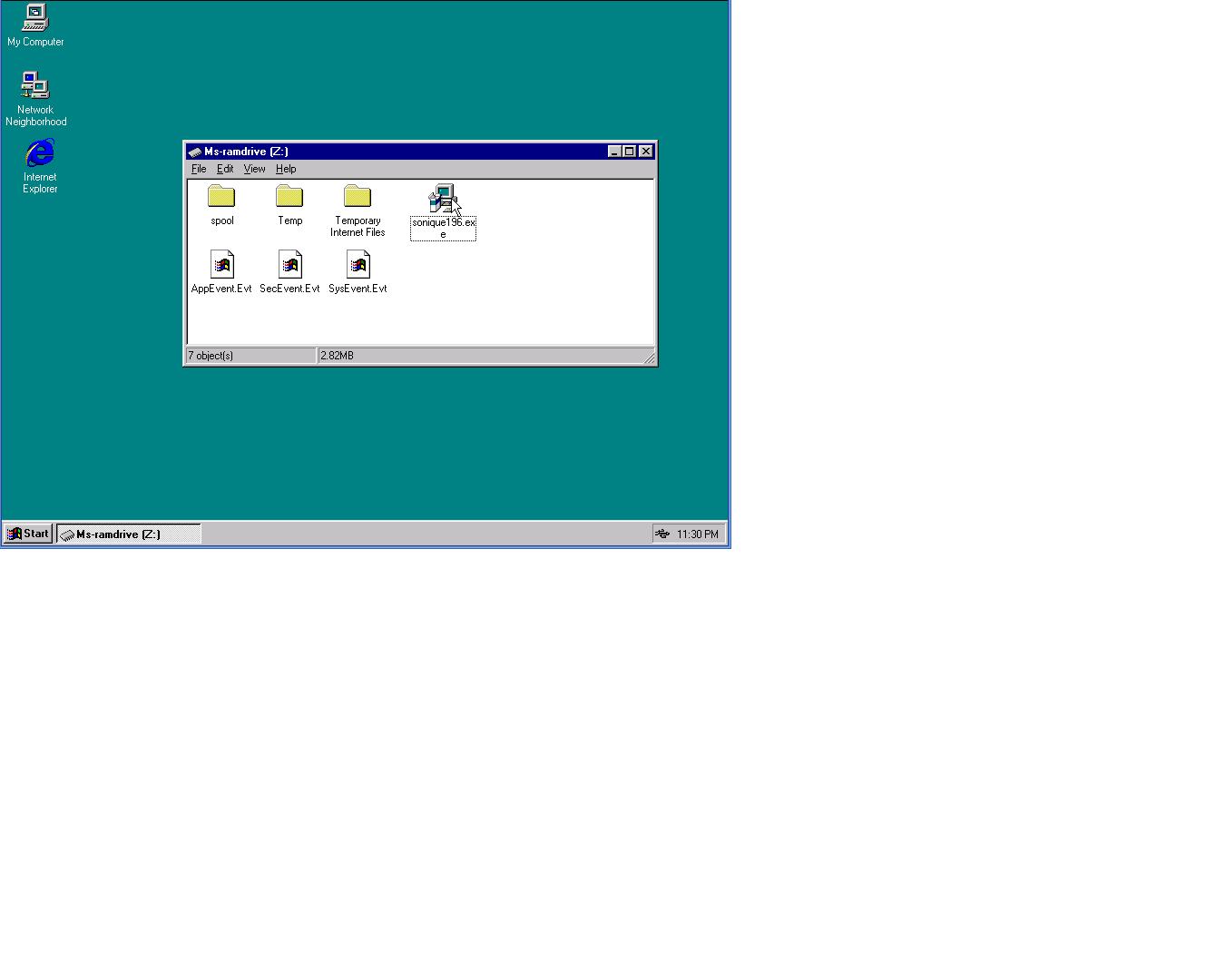This screenshot has width=1225, height=980.
Task: Click the 'AppEvent.Evt' file name label
Action: (x=221, y=289)
